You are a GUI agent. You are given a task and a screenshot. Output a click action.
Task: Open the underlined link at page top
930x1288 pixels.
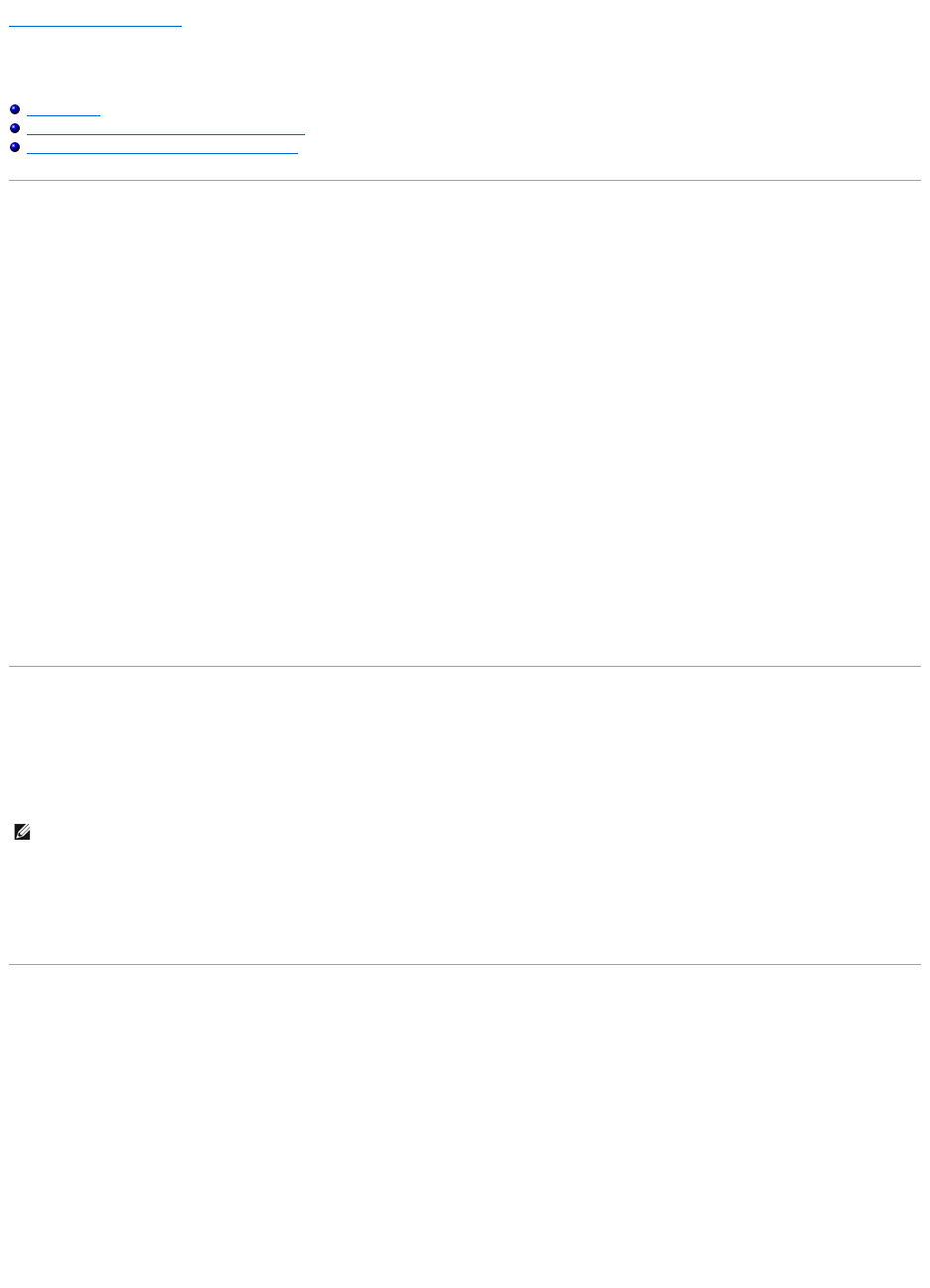click(95, 21)
